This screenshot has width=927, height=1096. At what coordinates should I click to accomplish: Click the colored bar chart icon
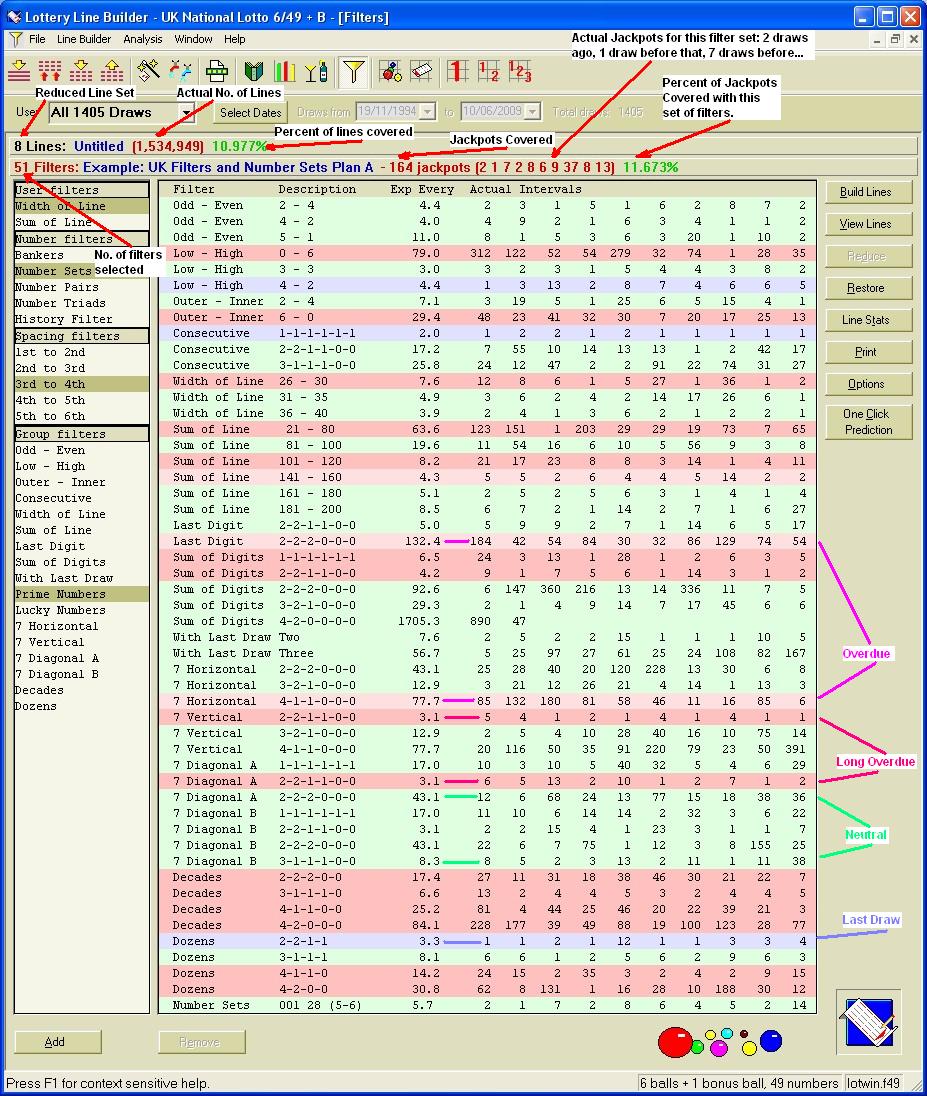pos(285,71)
